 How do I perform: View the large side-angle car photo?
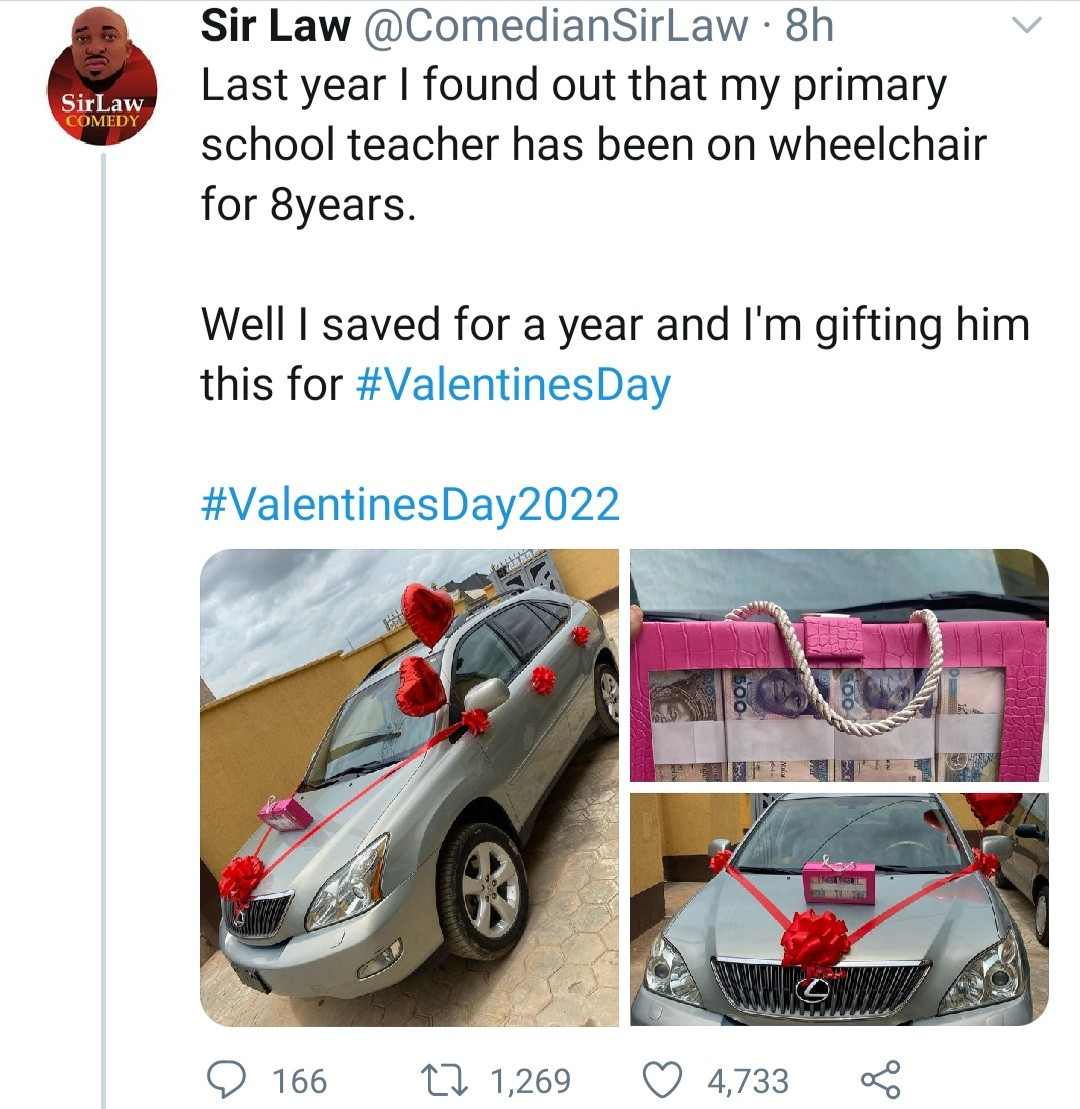(410, 787)
